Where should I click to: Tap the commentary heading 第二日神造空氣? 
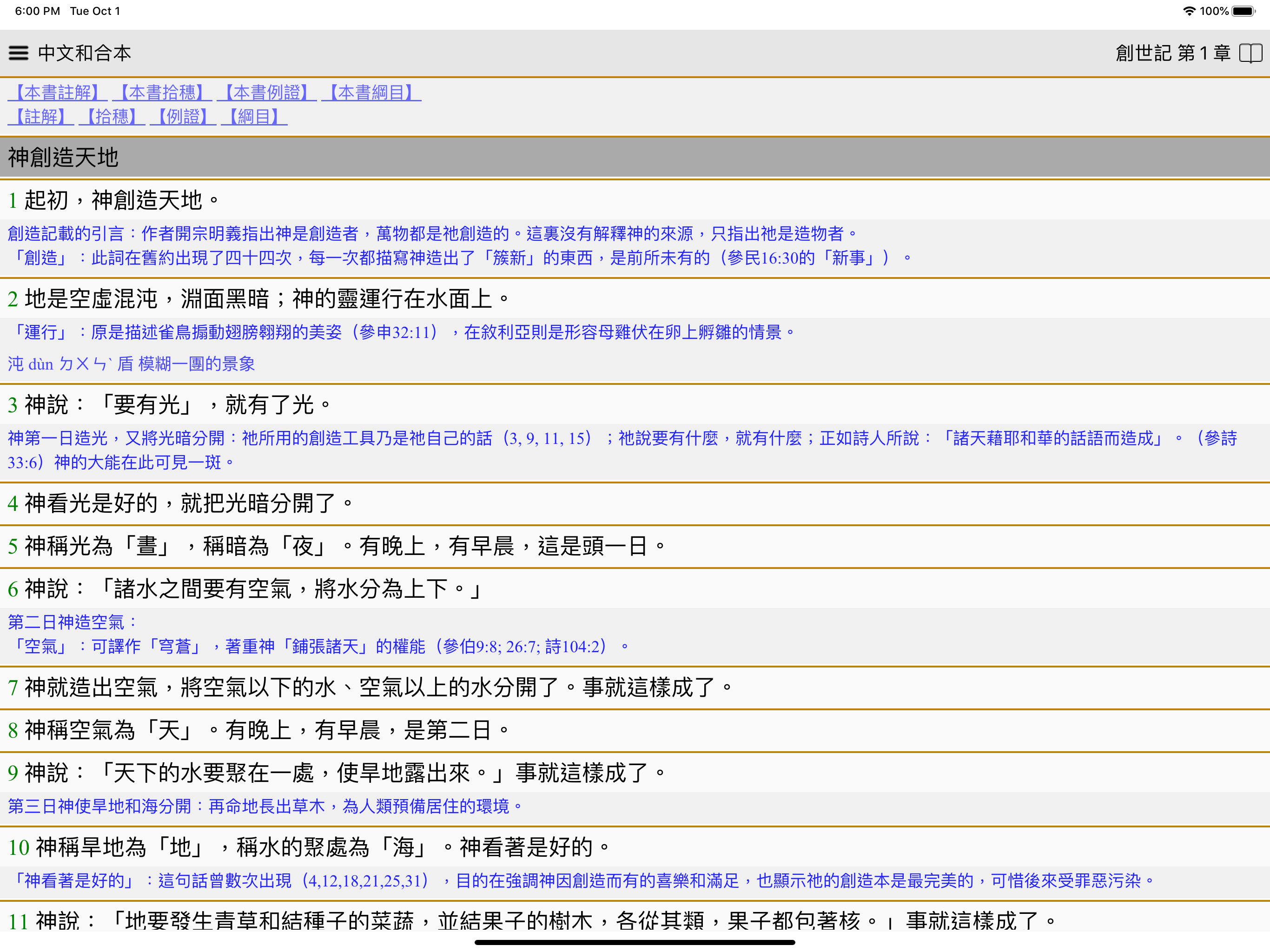tap(73, 622)
